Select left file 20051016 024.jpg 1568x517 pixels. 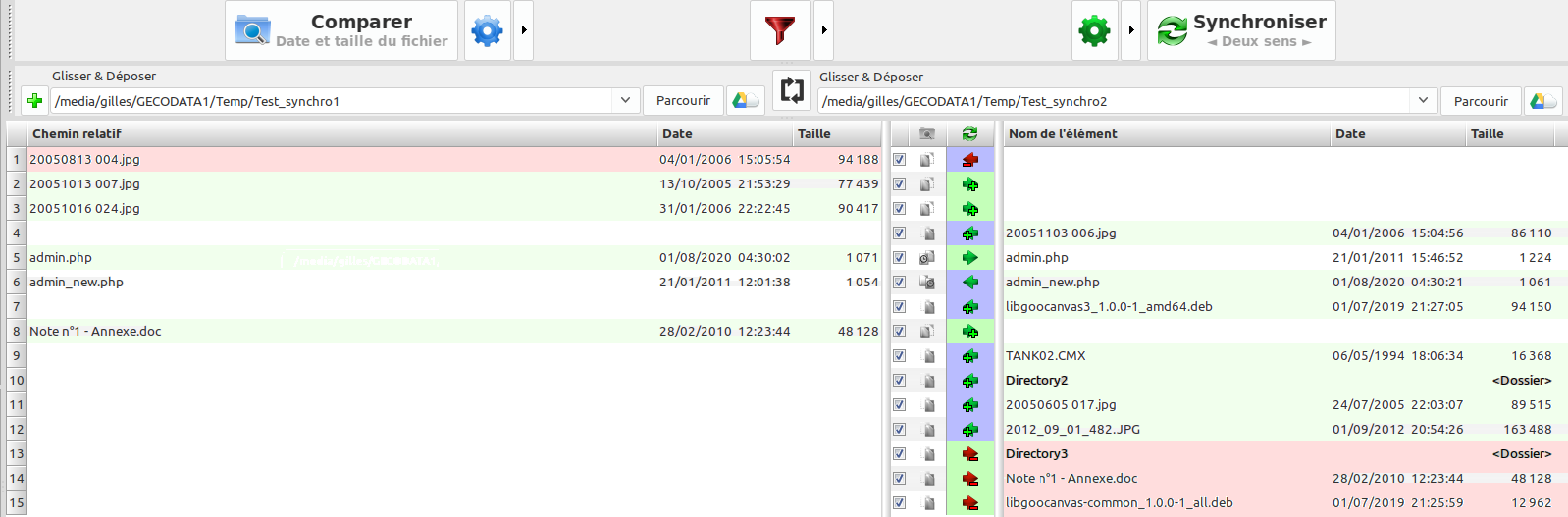[x=84, y=208]
